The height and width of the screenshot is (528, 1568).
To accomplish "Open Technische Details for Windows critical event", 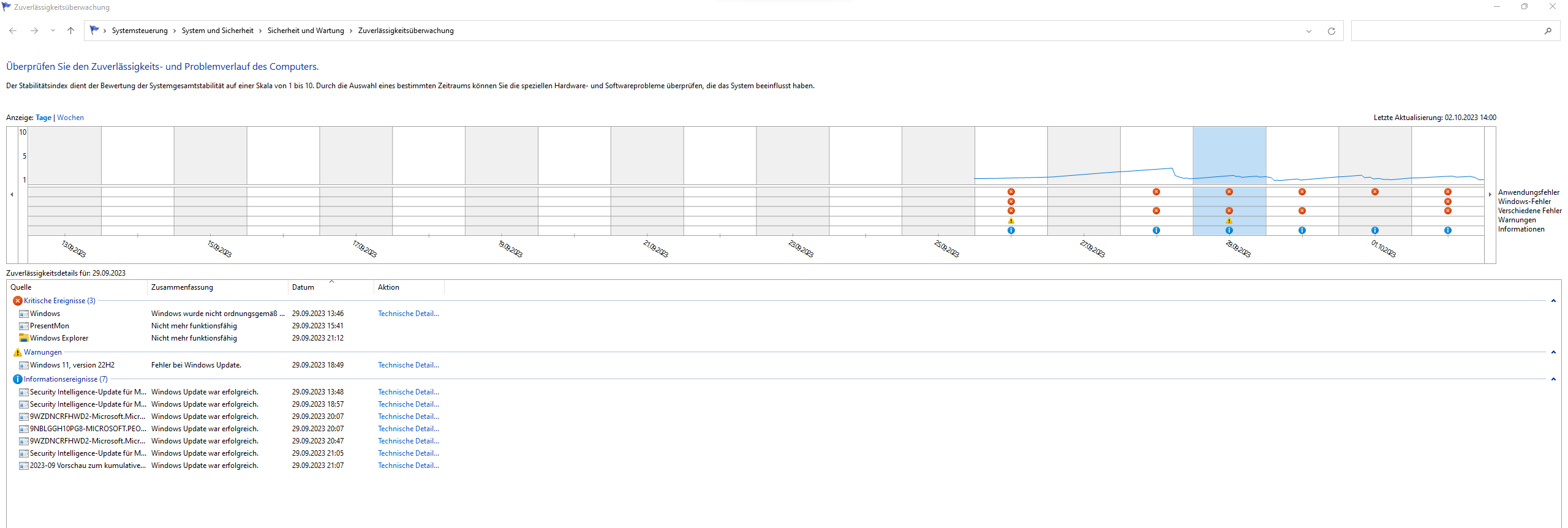I will click(x=409, y=314).
